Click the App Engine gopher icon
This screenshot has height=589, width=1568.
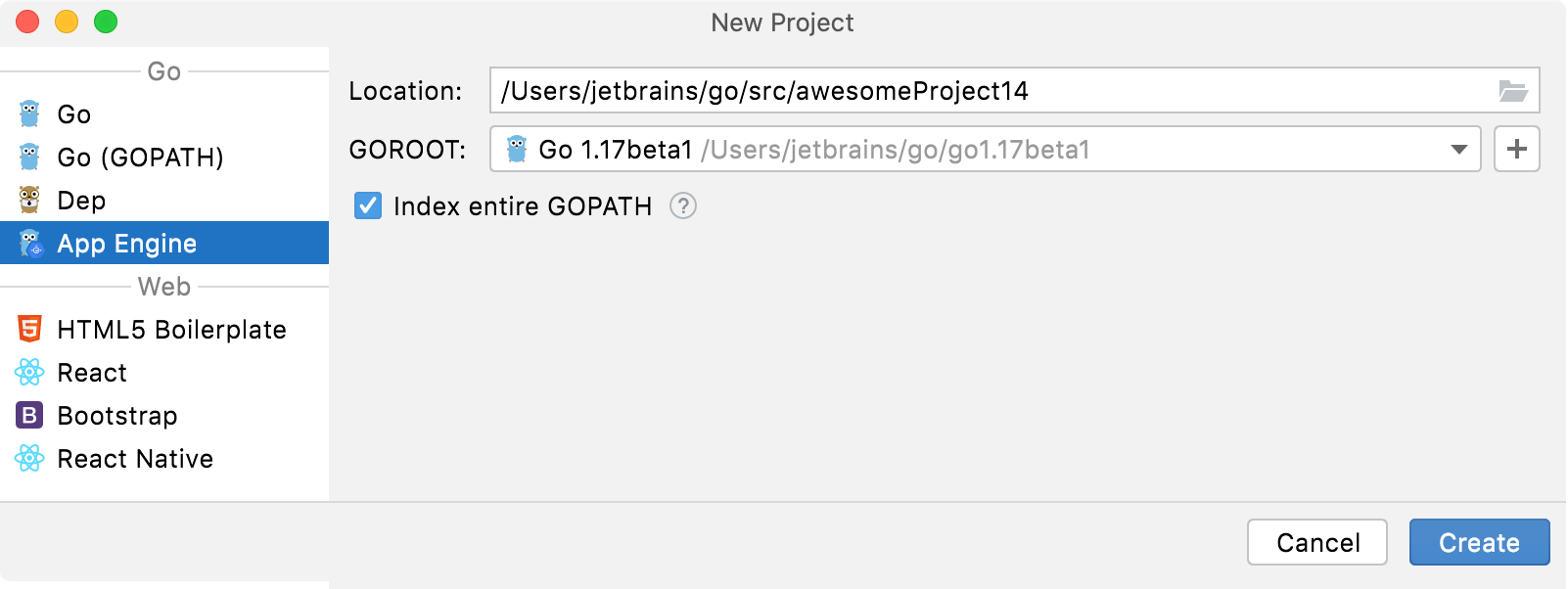pyautogui.click(x=28, y=243)
